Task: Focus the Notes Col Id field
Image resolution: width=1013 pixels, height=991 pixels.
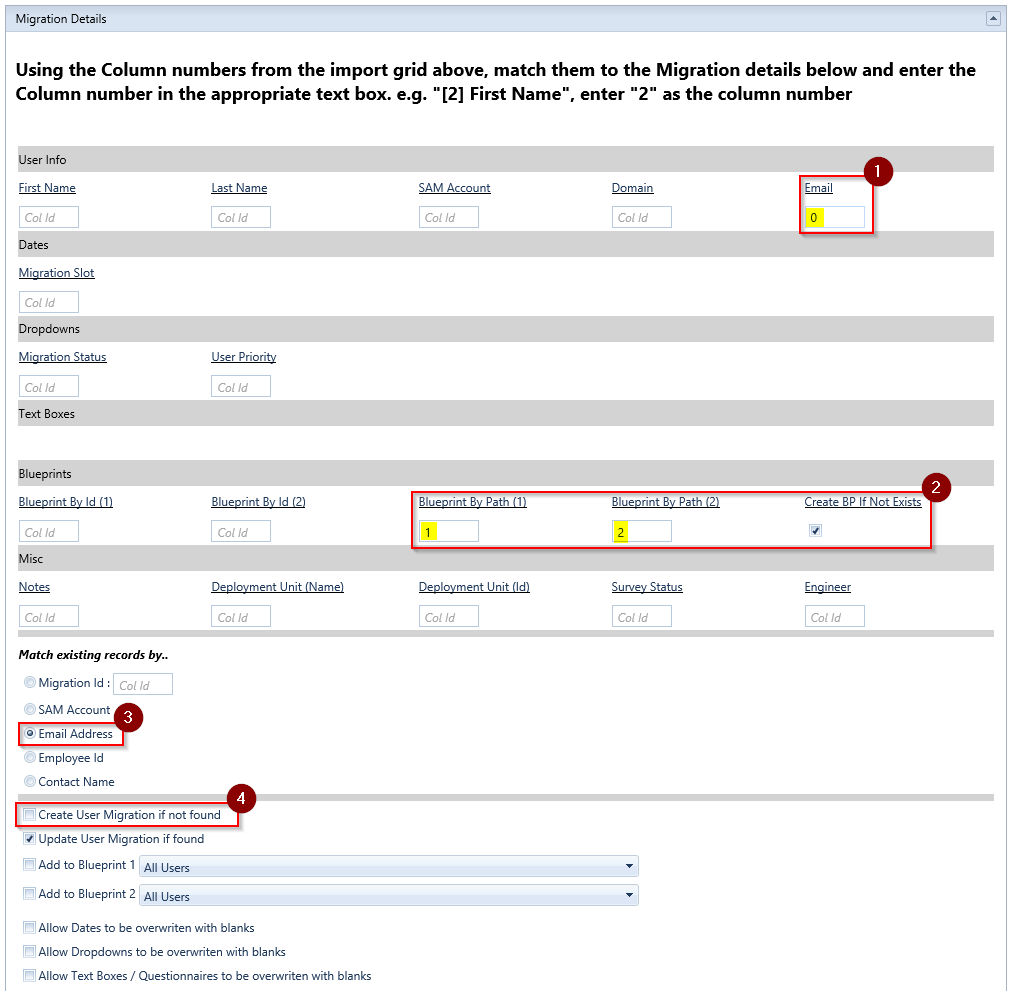Action: click(49, 617)
